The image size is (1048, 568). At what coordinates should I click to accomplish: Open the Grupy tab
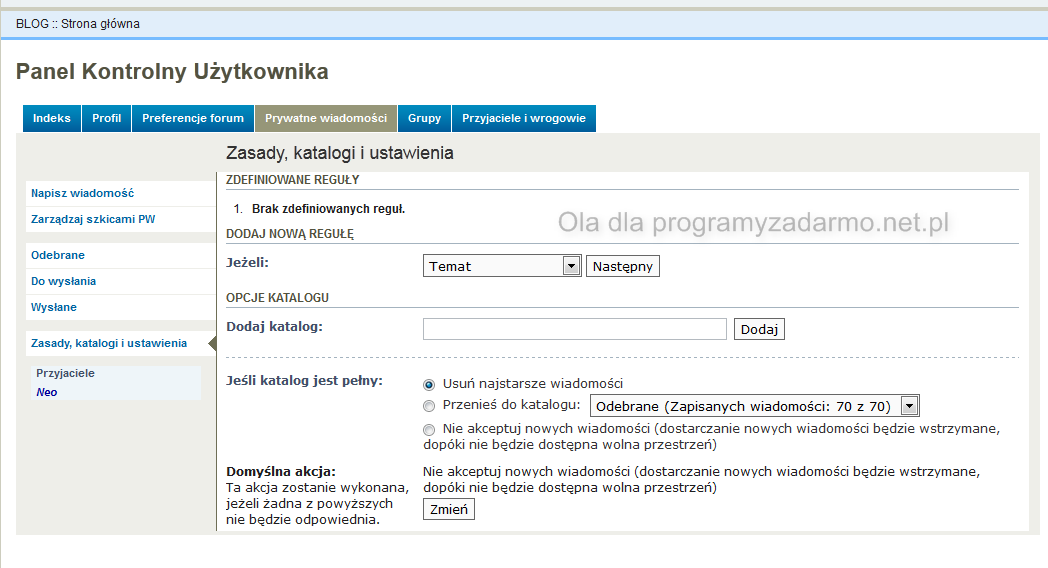424,118
